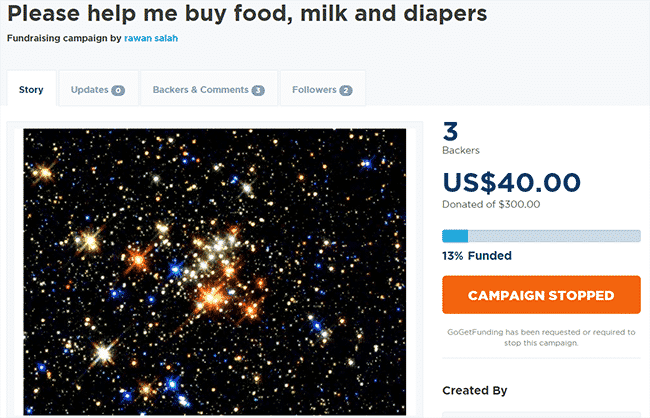Switch to the Updates tab
This screenshot has height=418, width=650.
pos(98,90)
